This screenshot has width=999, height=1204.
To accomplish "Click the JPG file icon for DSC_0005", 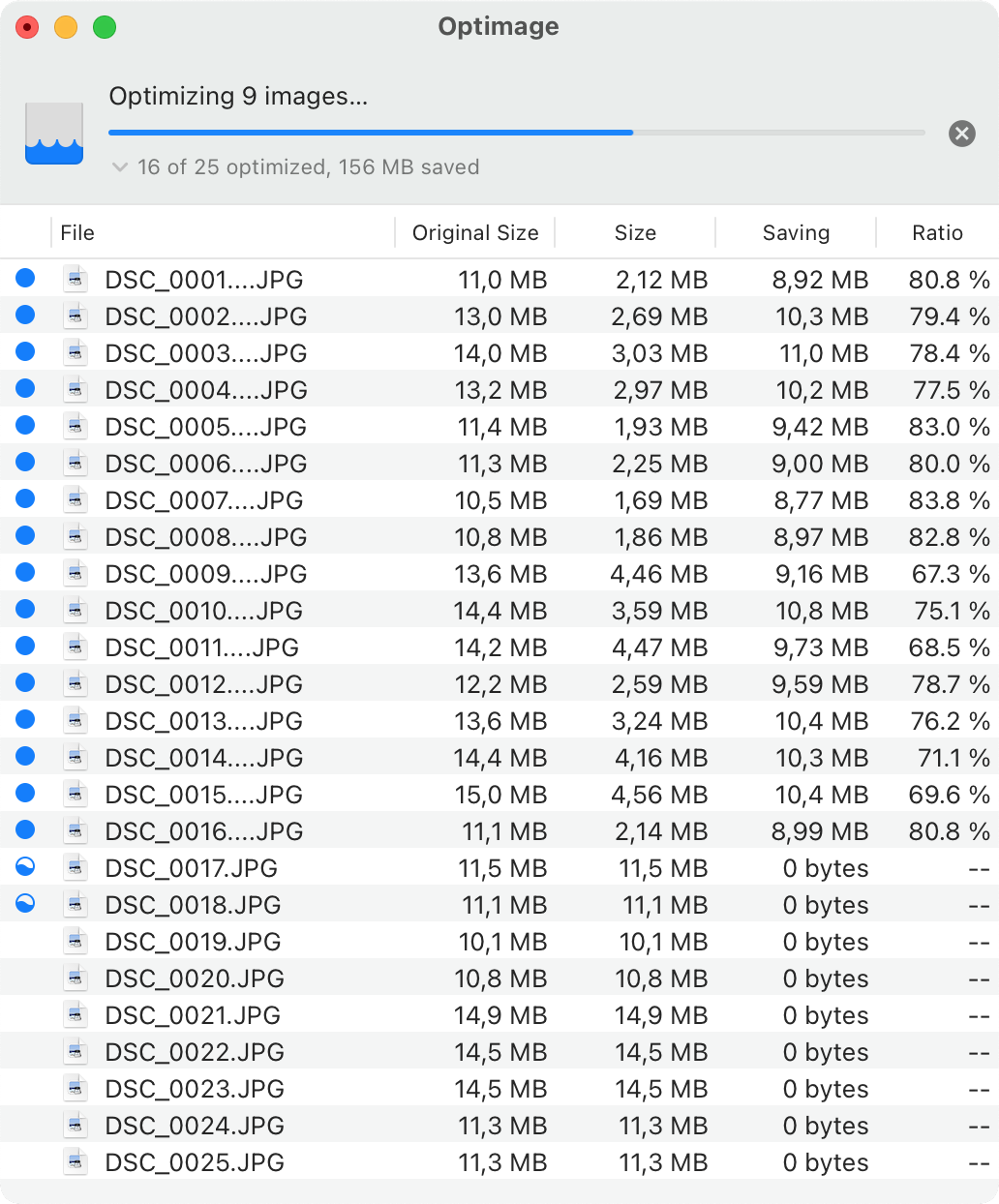I will click(76, 427).
